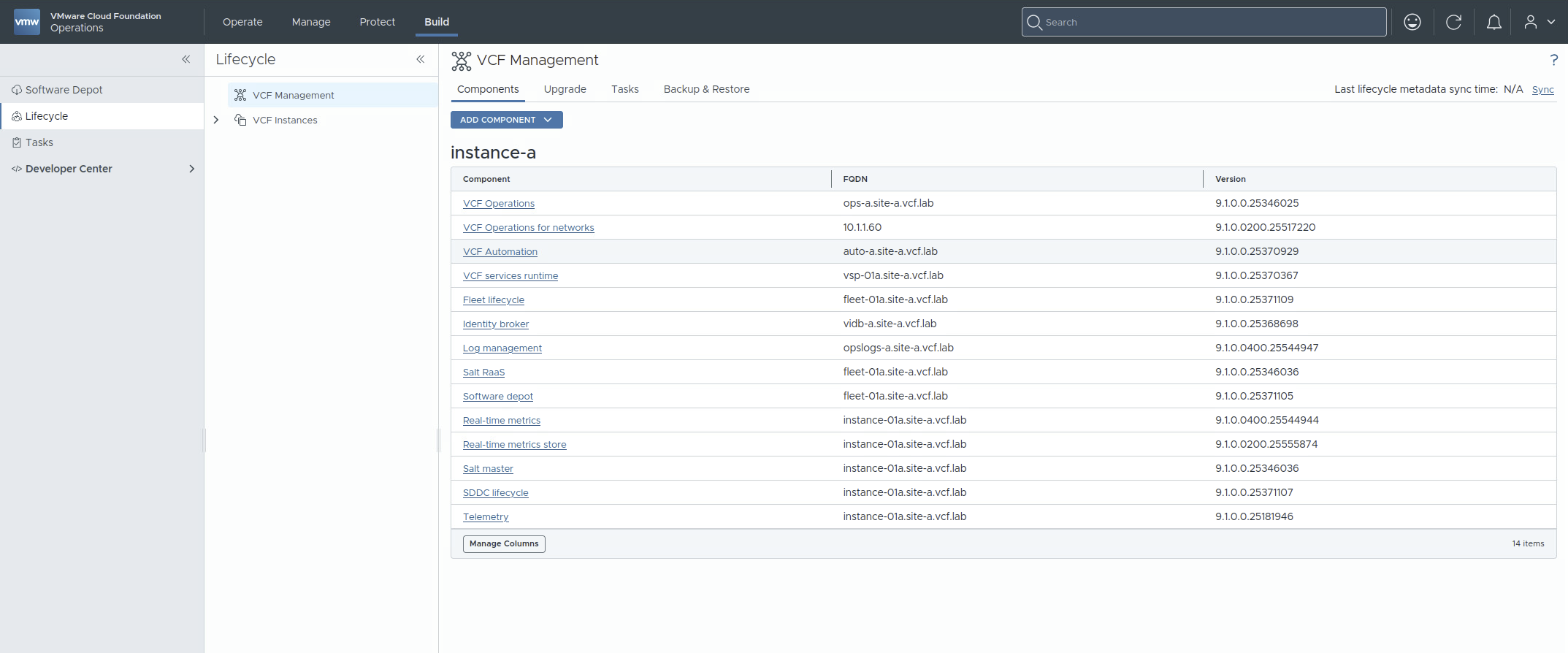The height and width of the screenshot is (653, 1568).
Task: Click the search magnifier icon
Action: click(x=1034, y=22)
